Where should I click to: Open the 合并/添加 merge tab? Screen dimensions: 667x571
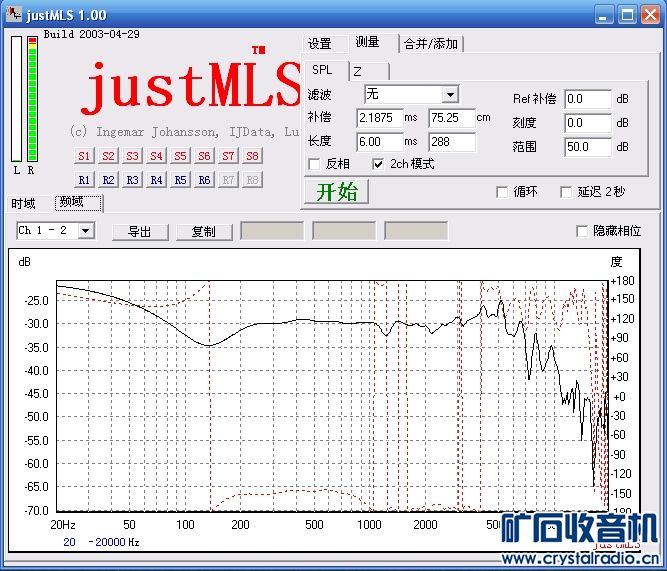coord(430,43)
